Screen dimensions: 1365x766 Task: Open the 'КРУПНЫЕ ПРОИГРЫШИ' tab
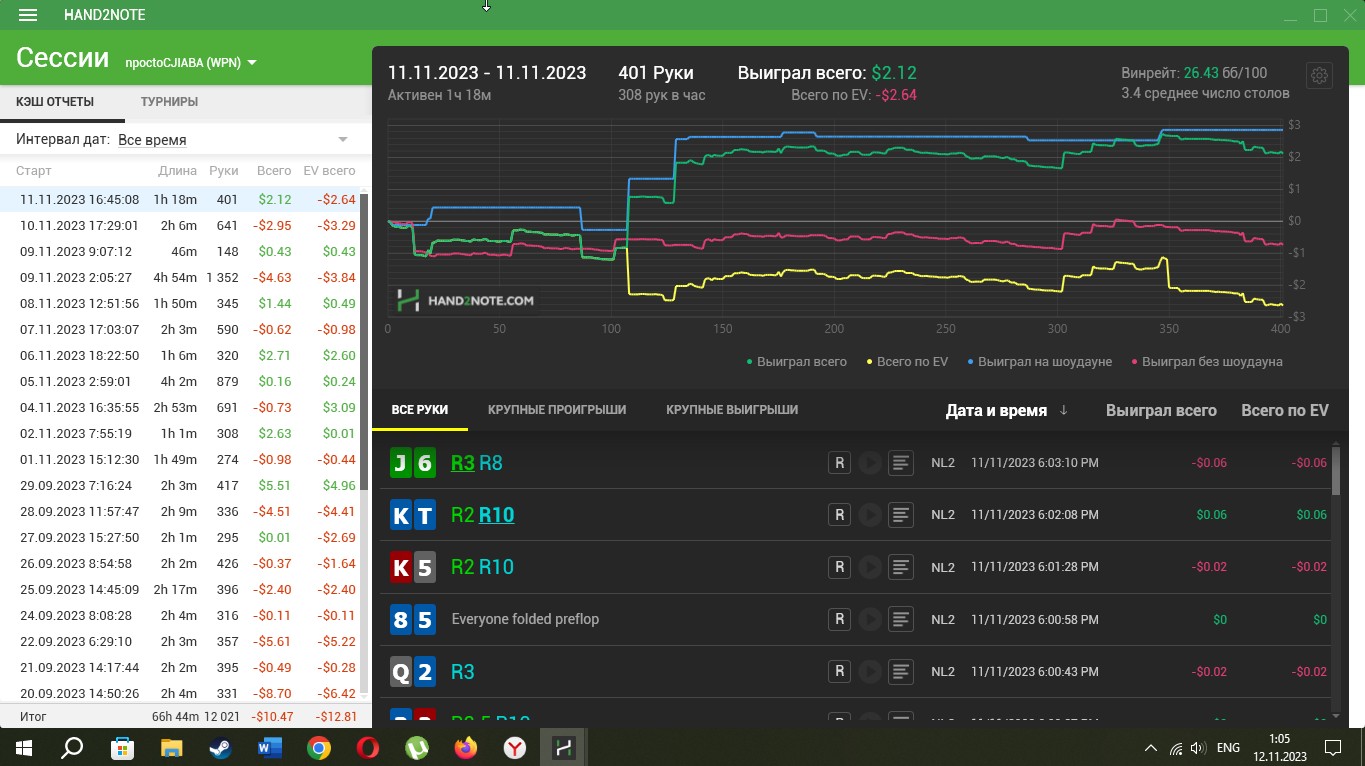pos(557,410)
